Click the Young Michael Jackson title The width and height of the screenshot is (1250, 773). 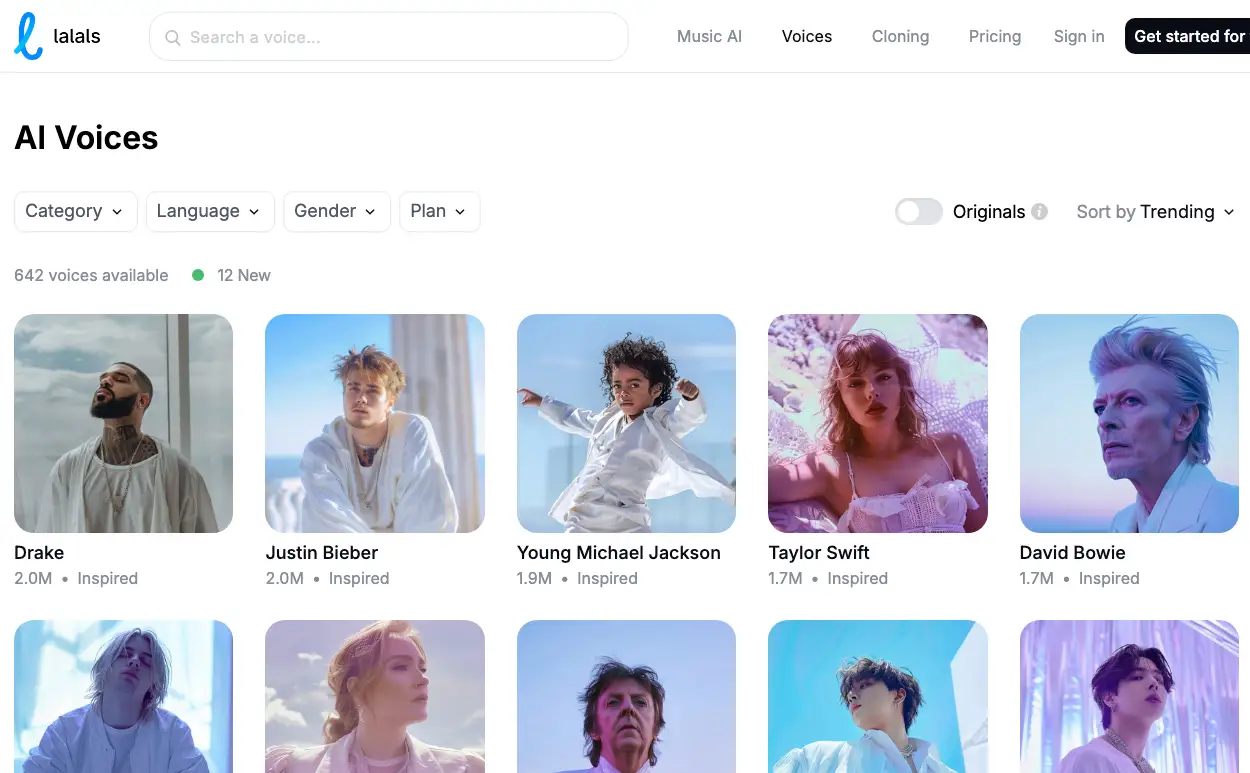[618, 553]
